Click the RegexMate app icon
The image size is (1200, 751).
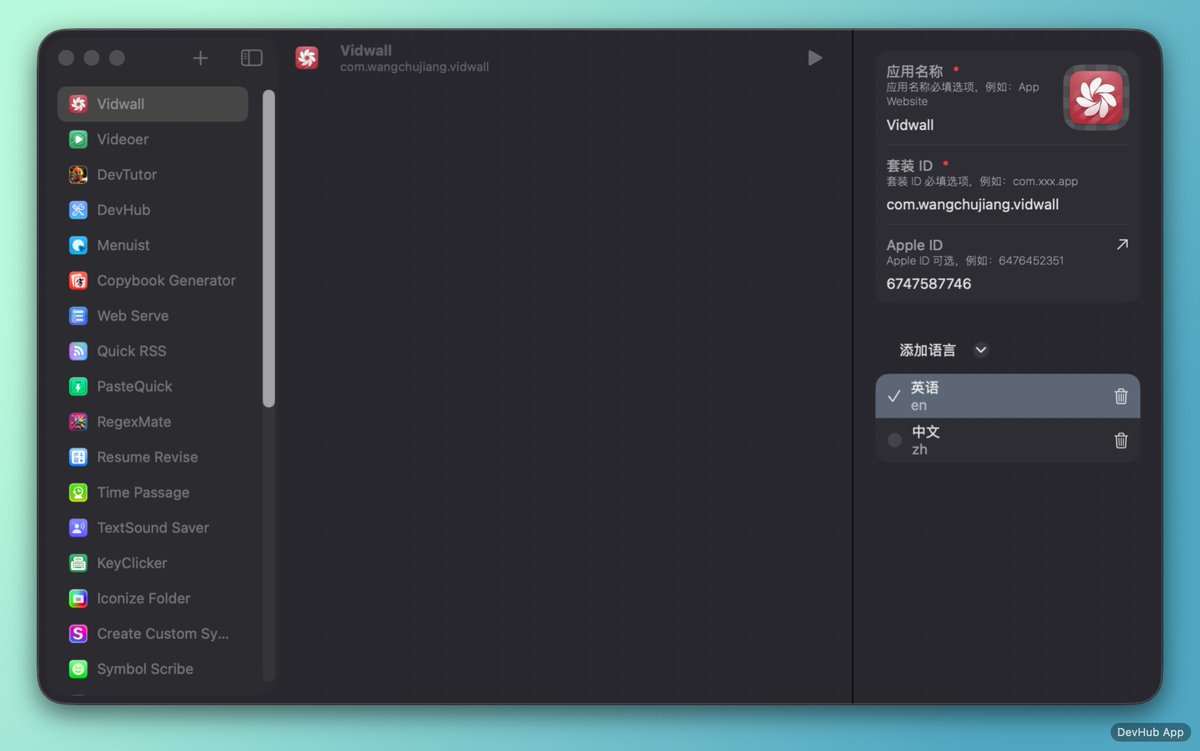click(78, 421)
